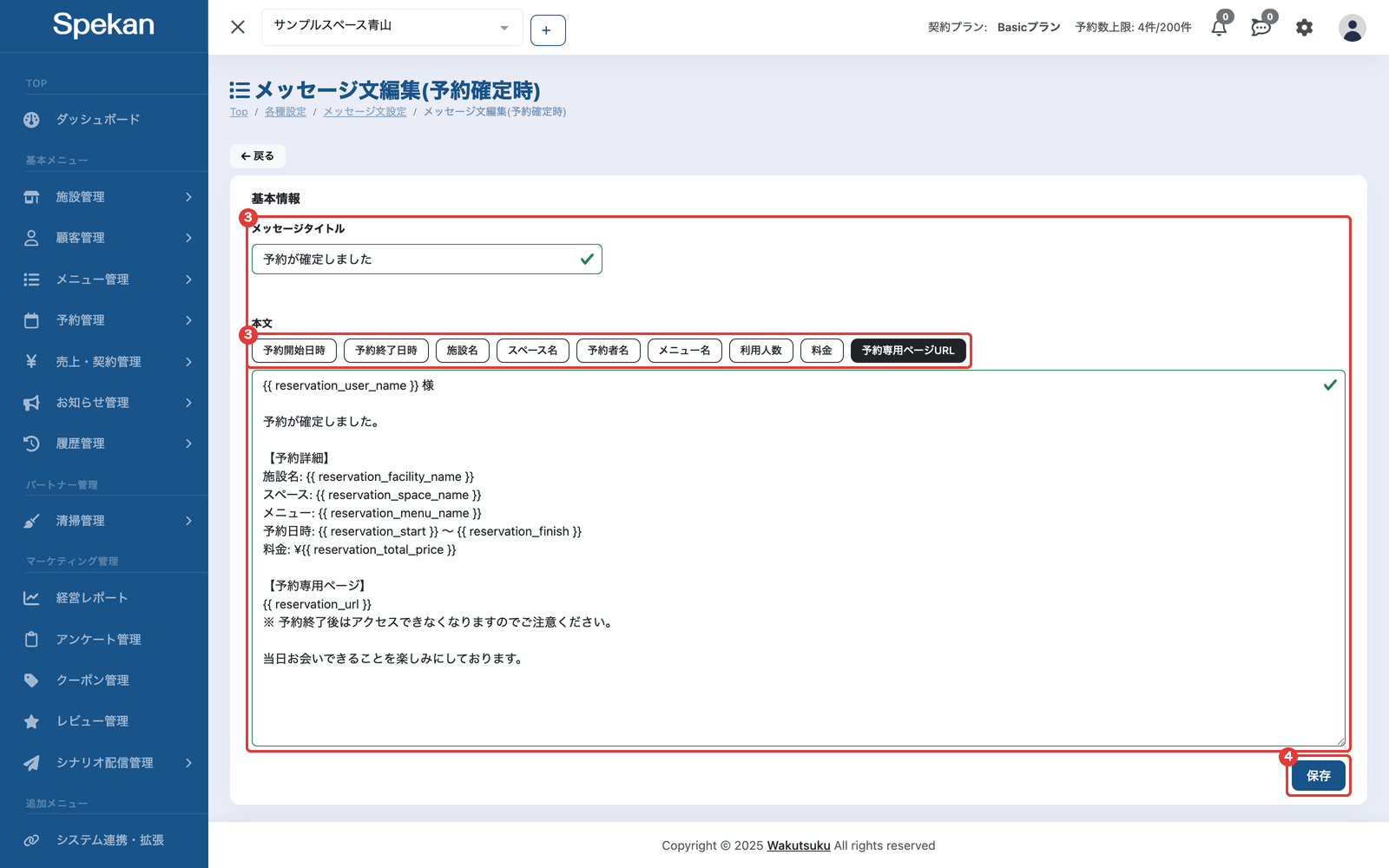The width and height of the screenshot is (1389, 868).
Task: Click the 経営レポート chart icon
Action: (x=31, y=598)
